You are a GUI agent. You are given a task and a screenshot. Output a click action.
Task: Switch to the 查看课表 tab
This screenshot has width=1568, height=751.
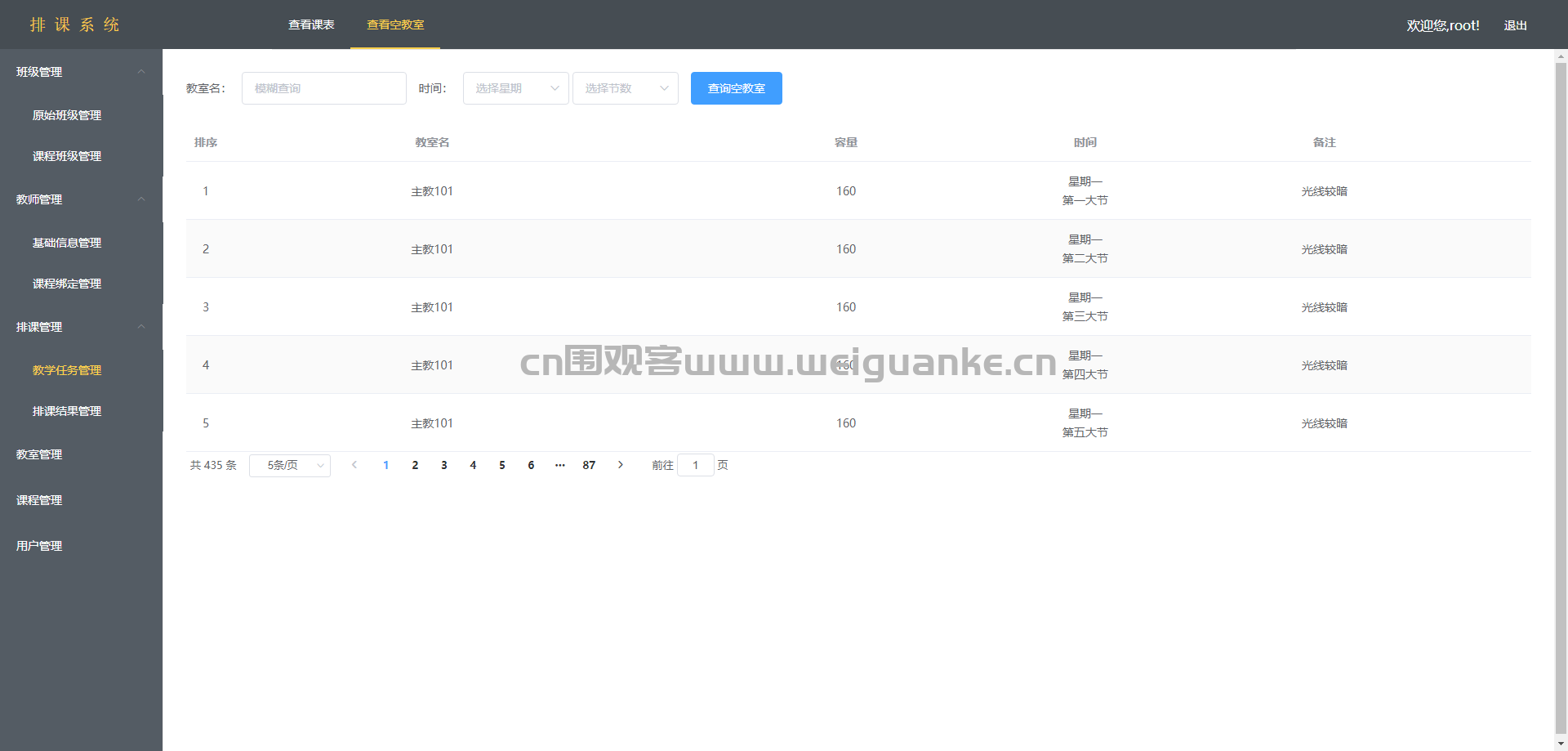point(311,25)
